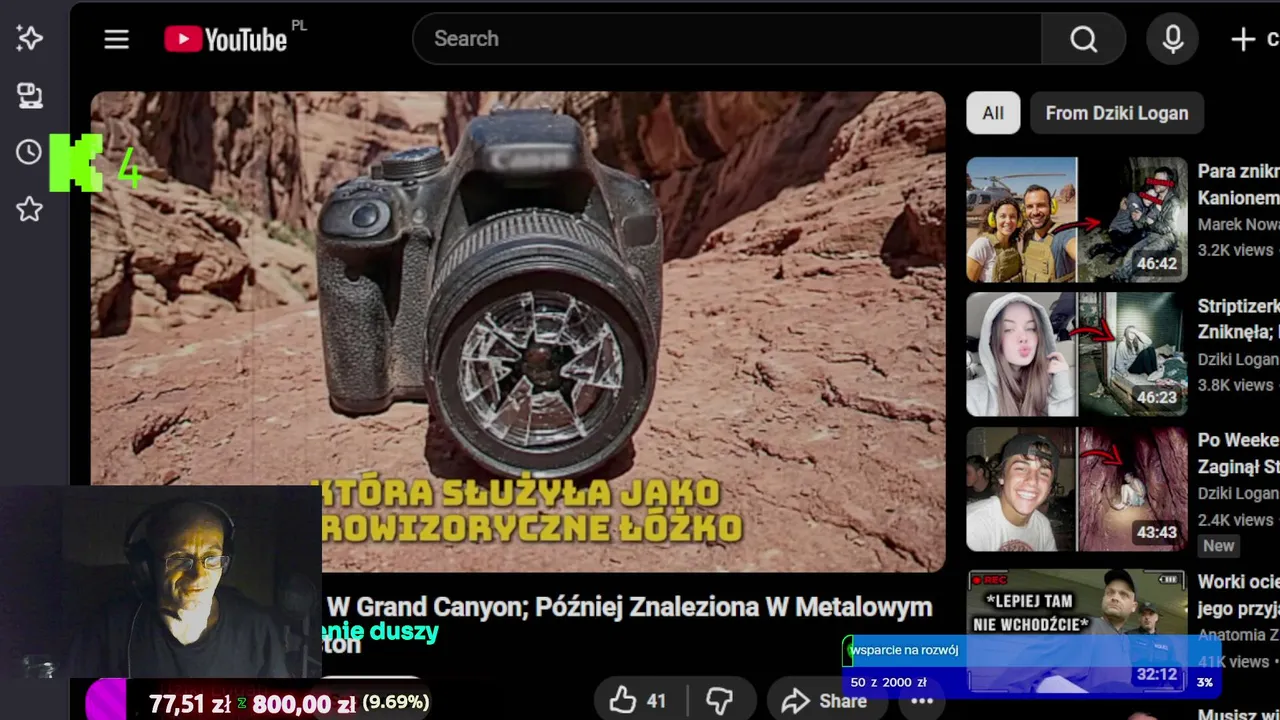
Task: Open the computer icon in browser sidebar
Action: [x=29, y=96]
